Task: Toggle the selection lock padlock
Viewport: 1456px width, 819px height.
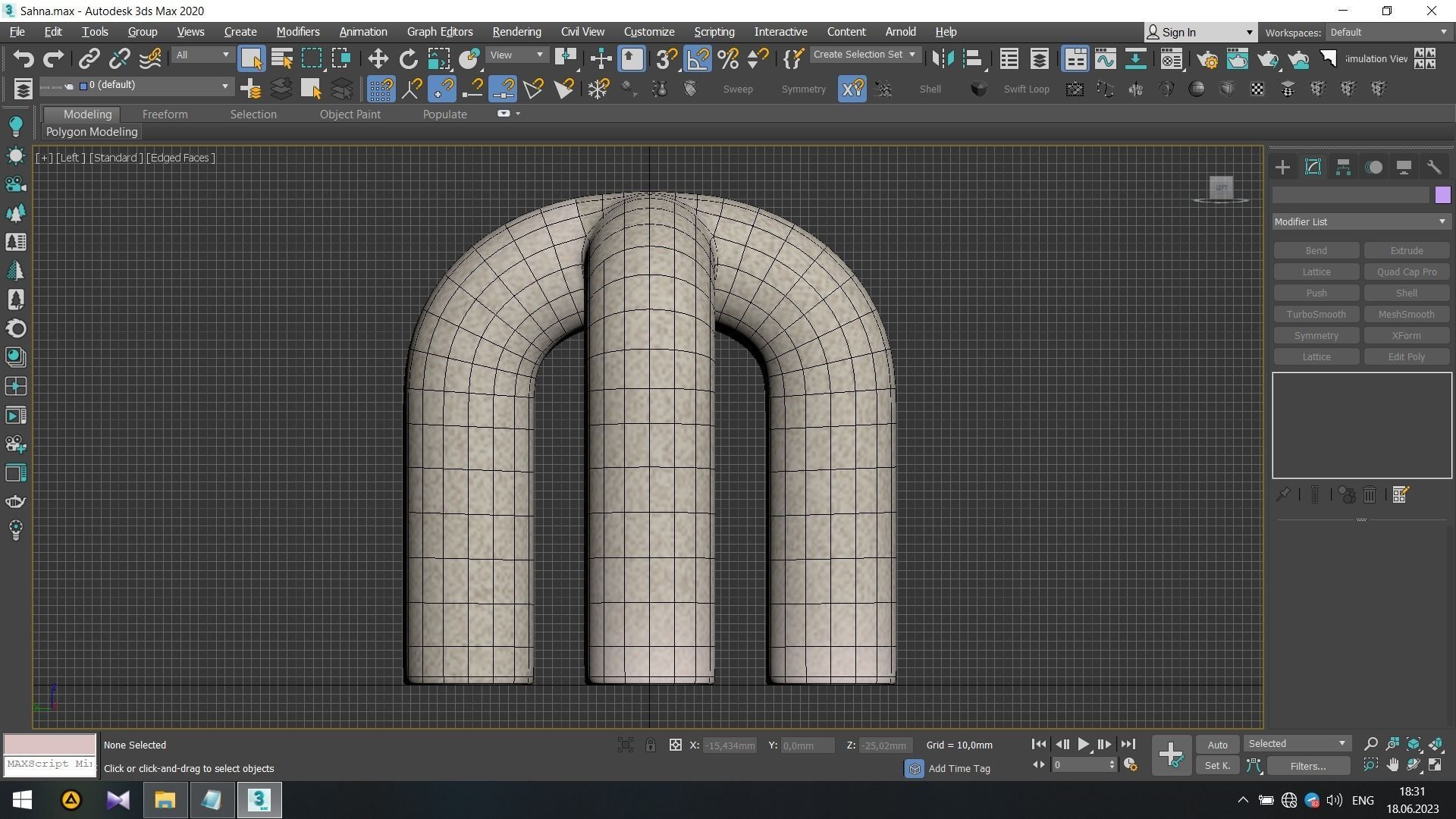Action: coord(650,745)
